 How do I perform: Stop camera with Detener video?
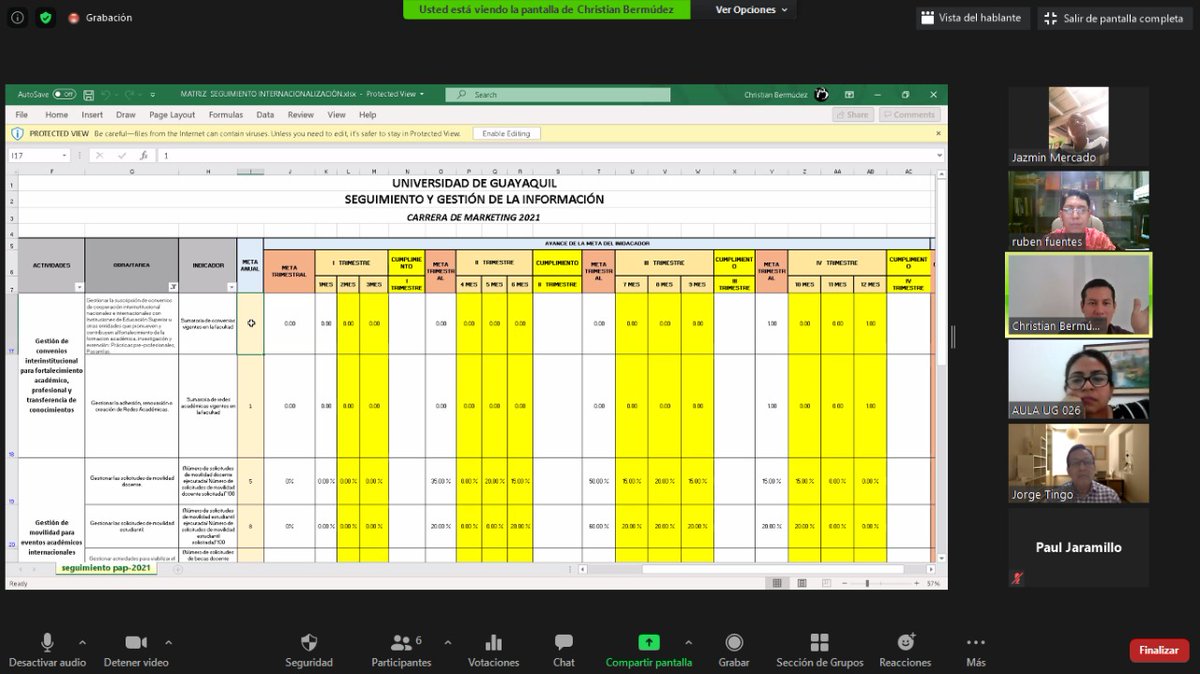point(136,650)
